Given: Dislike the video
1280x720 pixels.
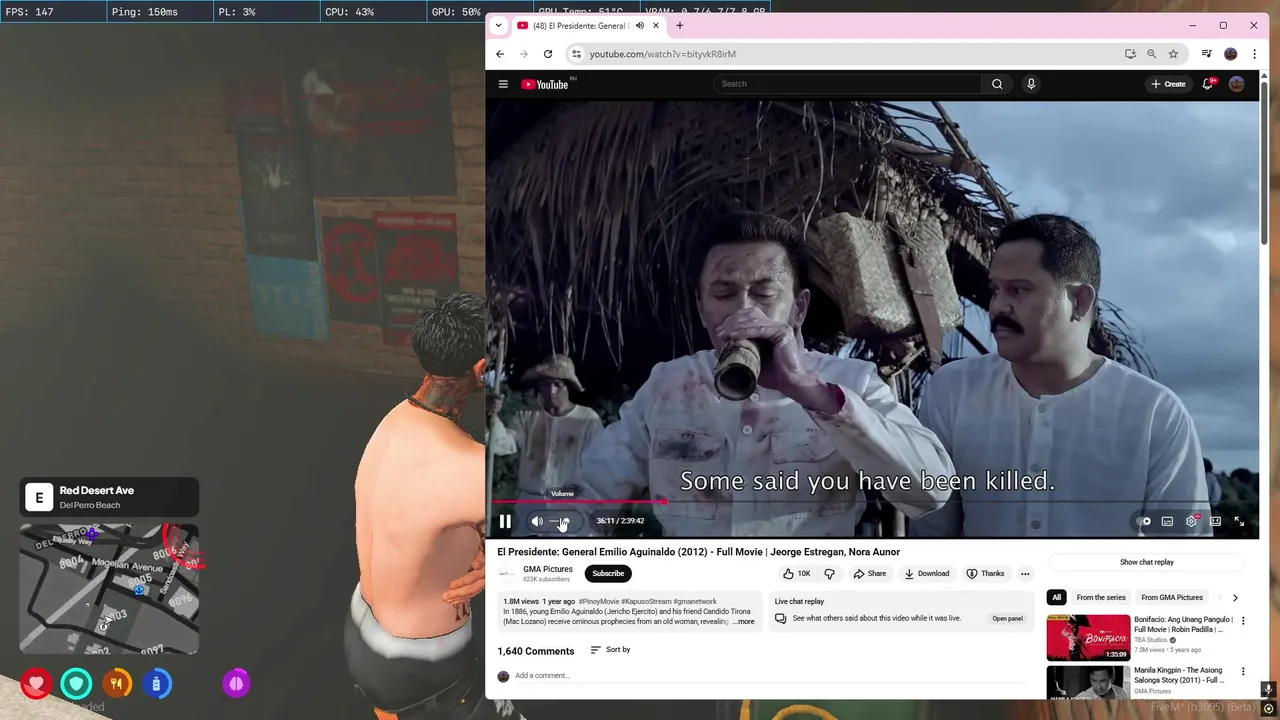Looking at the screenshot, I should click(x=829, y=574).
